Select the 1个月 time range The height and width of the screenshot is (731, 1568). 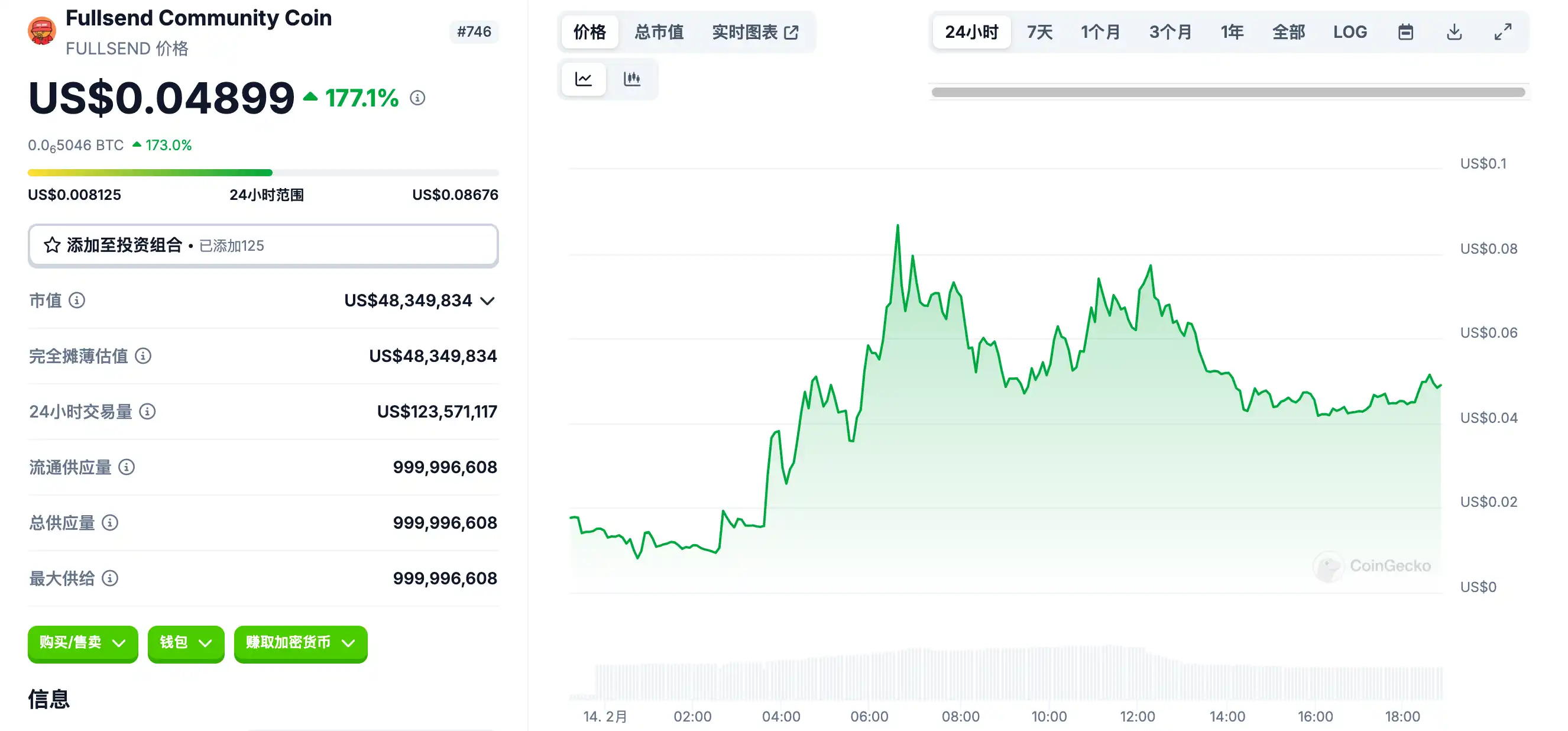1100,32
